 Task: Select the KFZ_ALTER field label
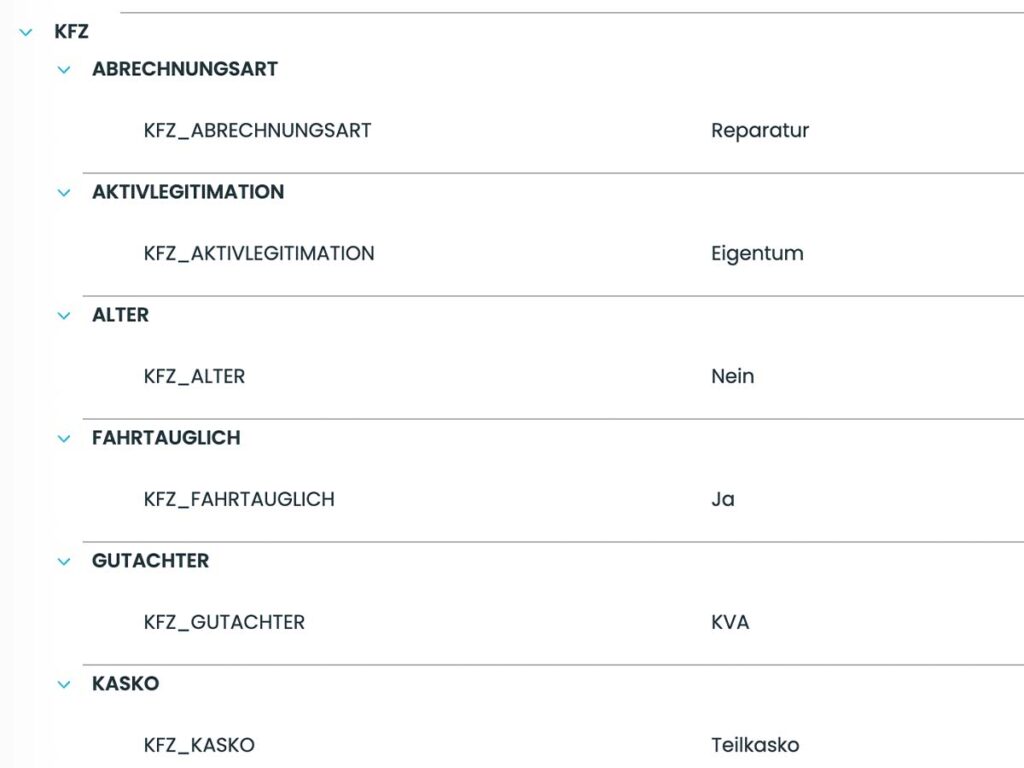[x=196, y=376]
